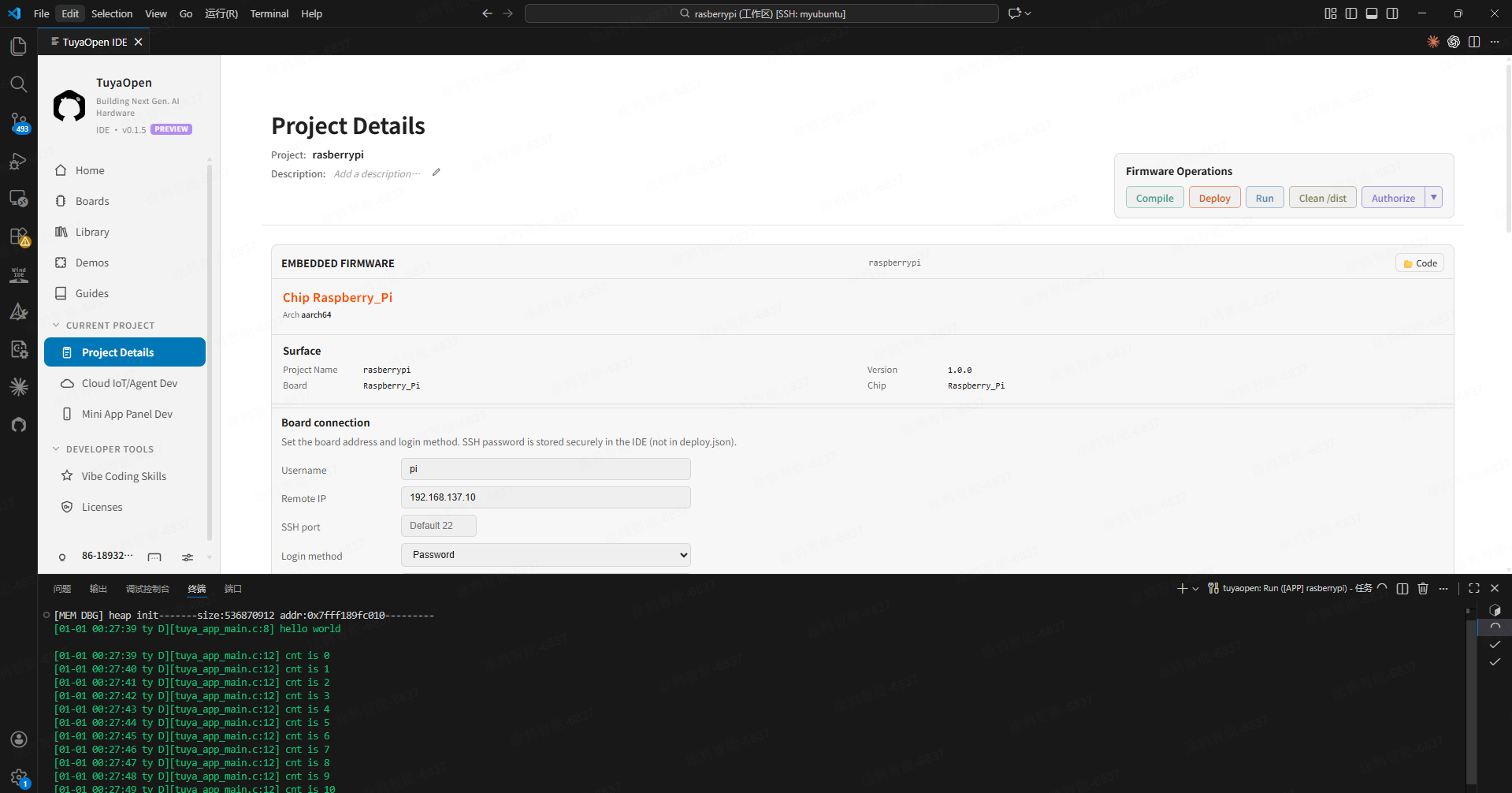The width and height of the screenshot is (1512, 793).
Task: Open the Remote Explorer view
Action: [19, 199]
